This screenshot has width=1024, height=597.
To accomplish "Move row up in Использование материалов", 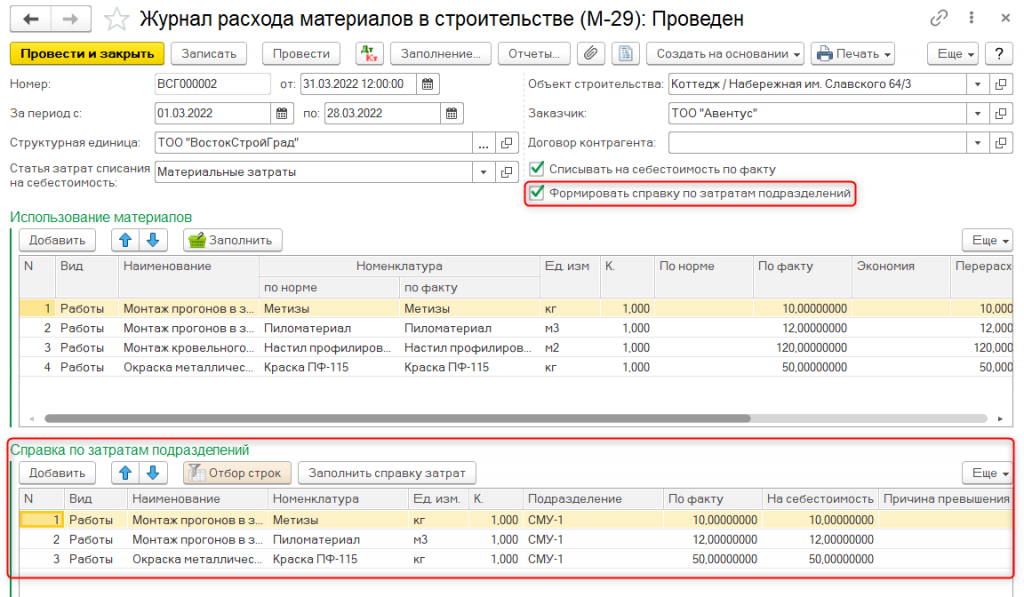I will coord(125,239).
